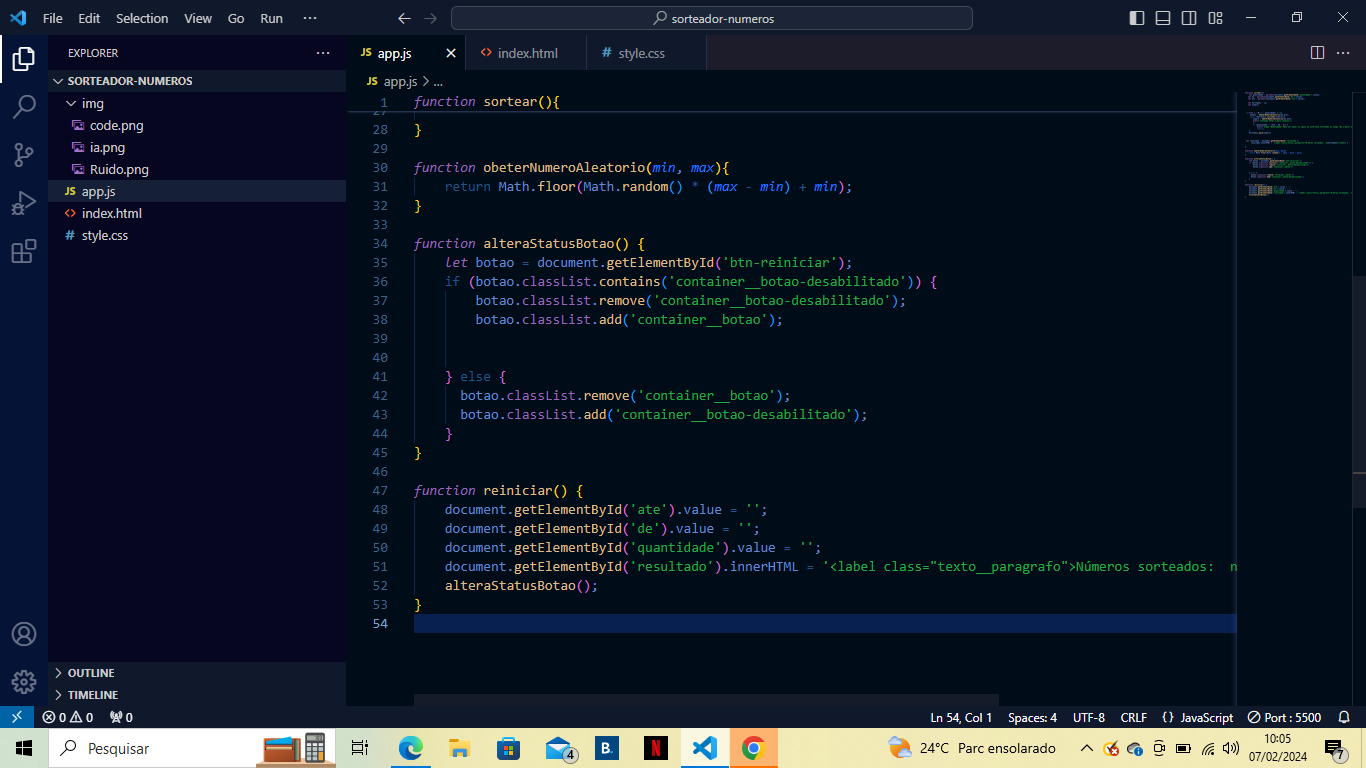The image size is (1366, 768).
Task: Open the errors and warnings indicator
Action: pyautogui.click(x=67, y=717)
